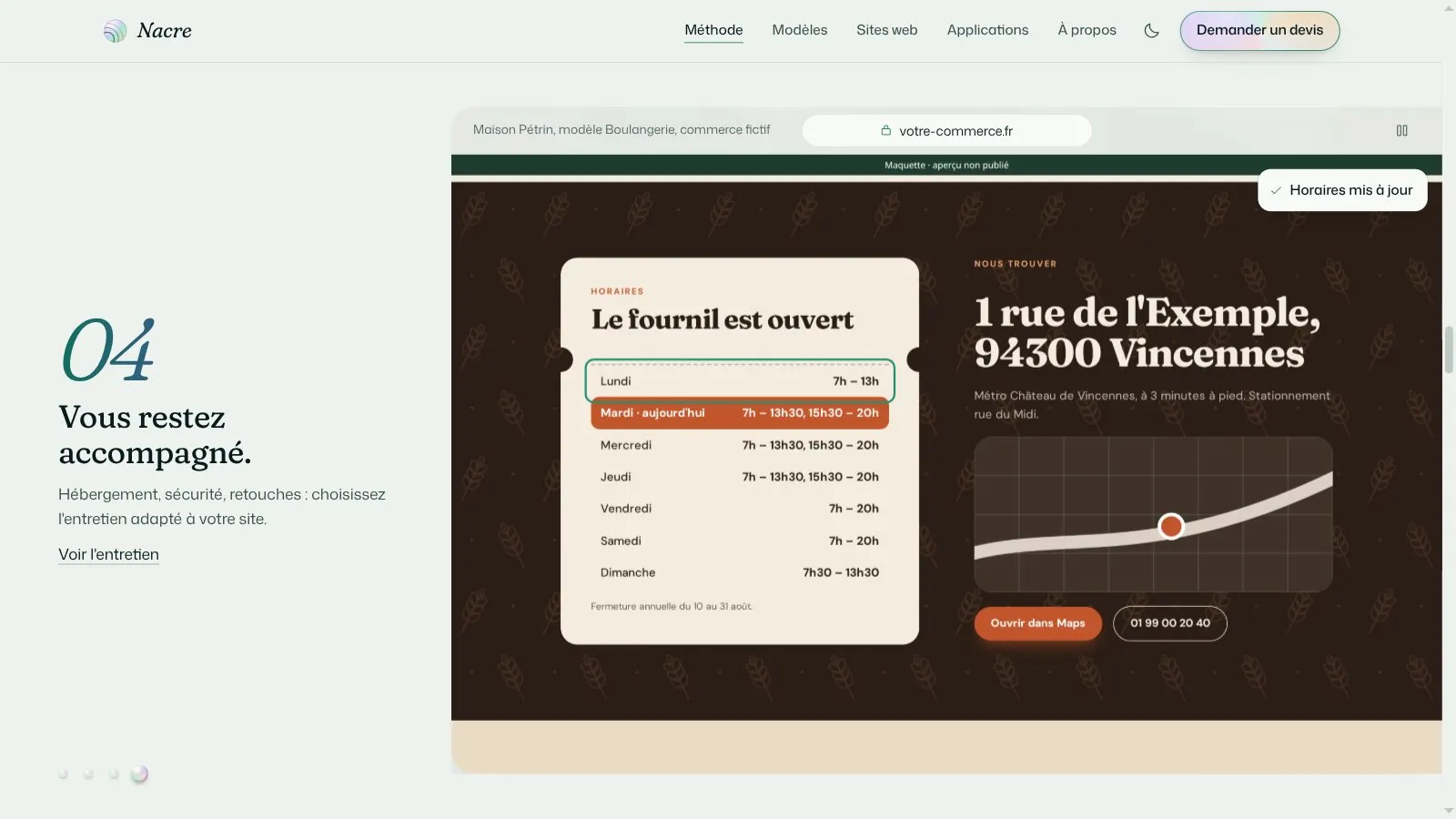Click the phone number 01 99 00 20 40 button
The height and width of the screenshot is (819, 1456).
click(1170, 623)
